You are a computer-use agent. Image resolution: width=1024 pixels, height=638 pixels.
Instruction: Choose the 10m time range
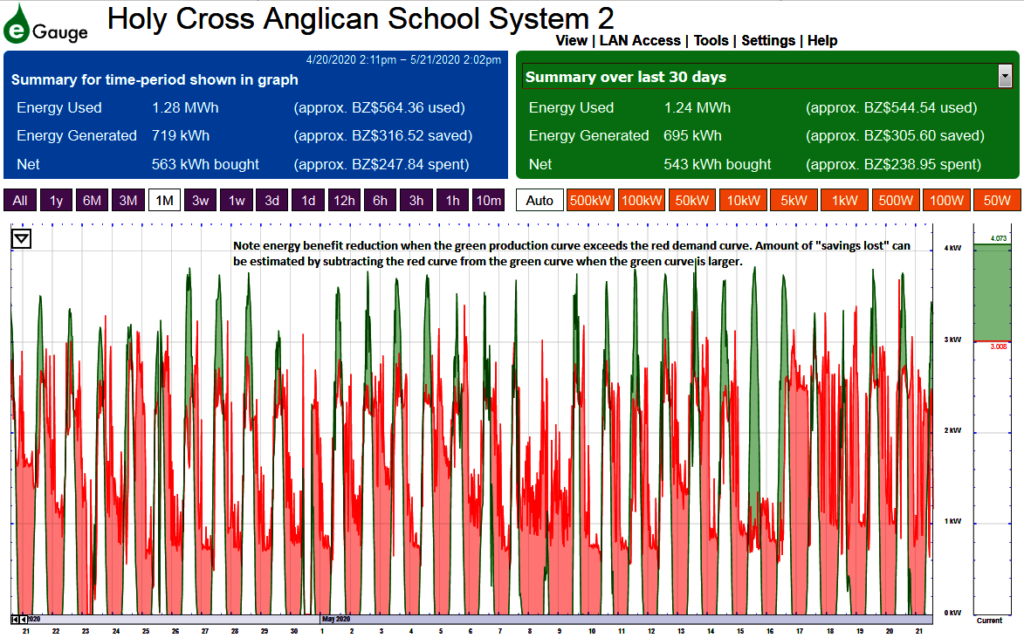pyautogui.click(x=488, y=200)
